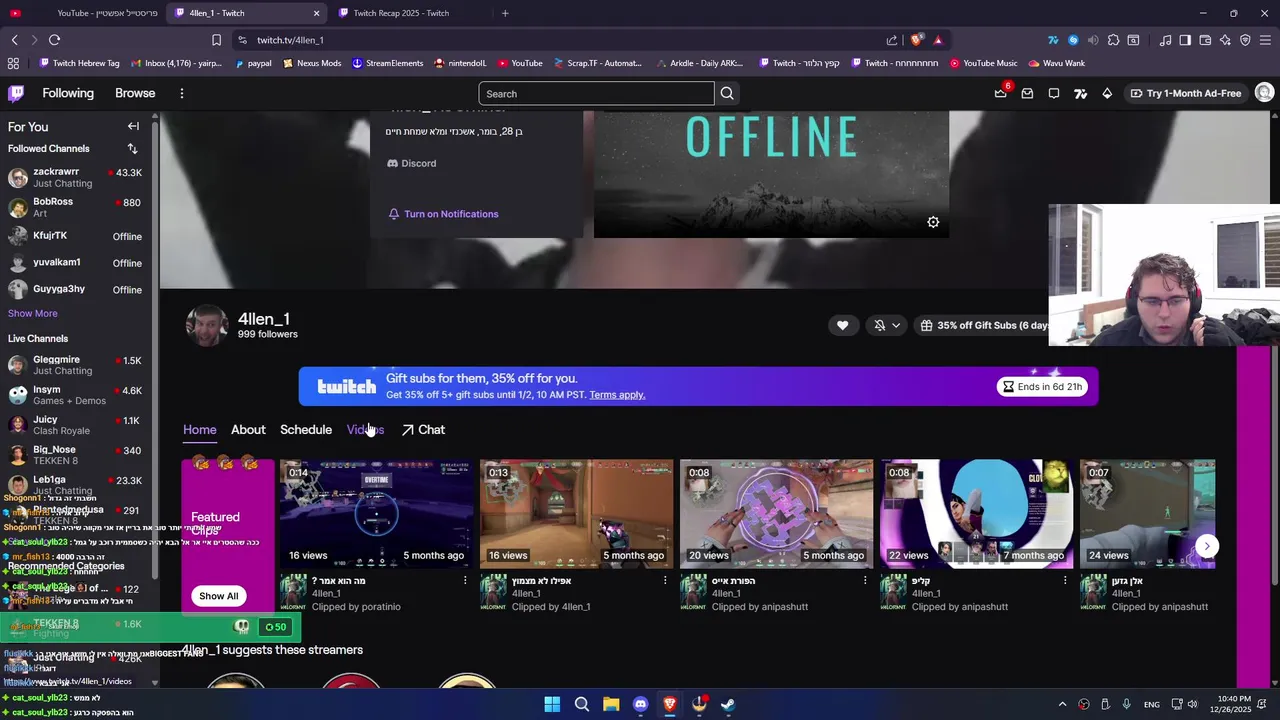The image size is (1280, 720).
Task: Open the StreamElements bookmark
Action: (387, 63)
